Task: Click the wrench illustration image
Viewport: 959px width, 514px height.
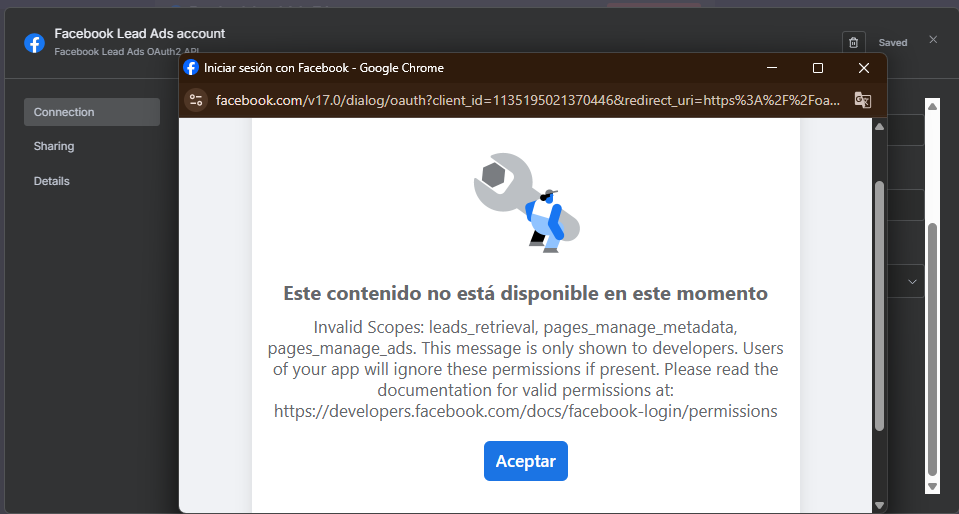Action: coord(527,203)
